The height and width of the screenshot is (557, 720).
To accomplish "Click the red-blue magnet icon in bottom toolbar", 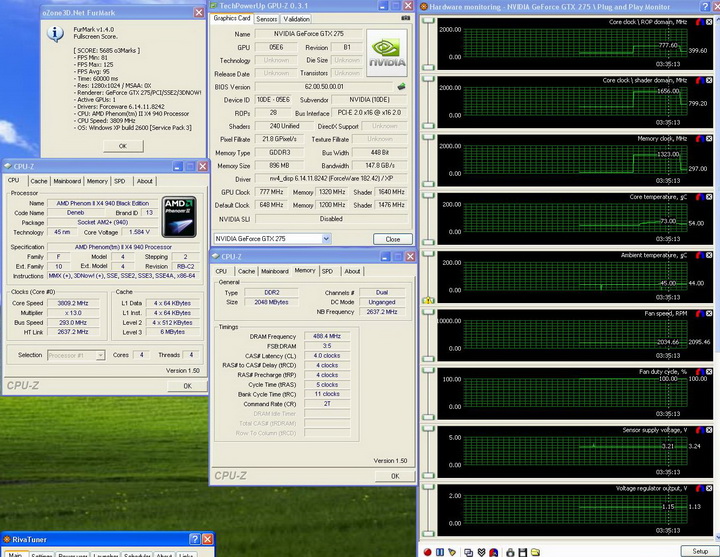I will 494,552.
